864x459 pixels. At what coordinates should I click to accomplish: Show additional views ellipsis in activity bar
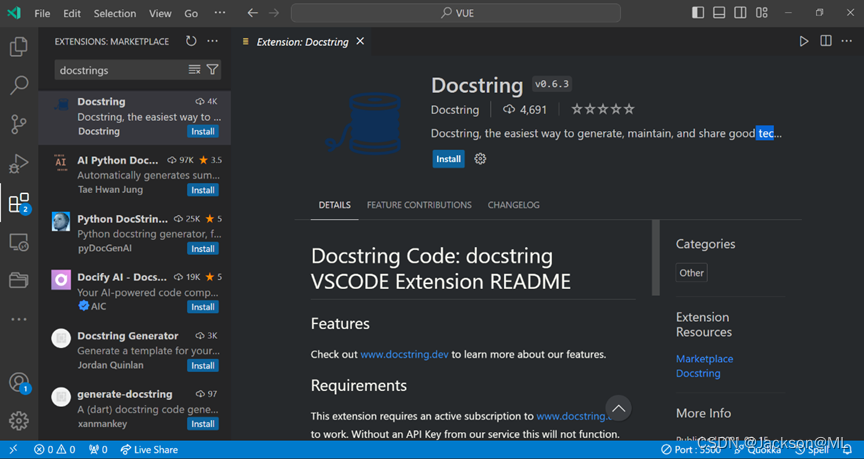coord(19,319)
